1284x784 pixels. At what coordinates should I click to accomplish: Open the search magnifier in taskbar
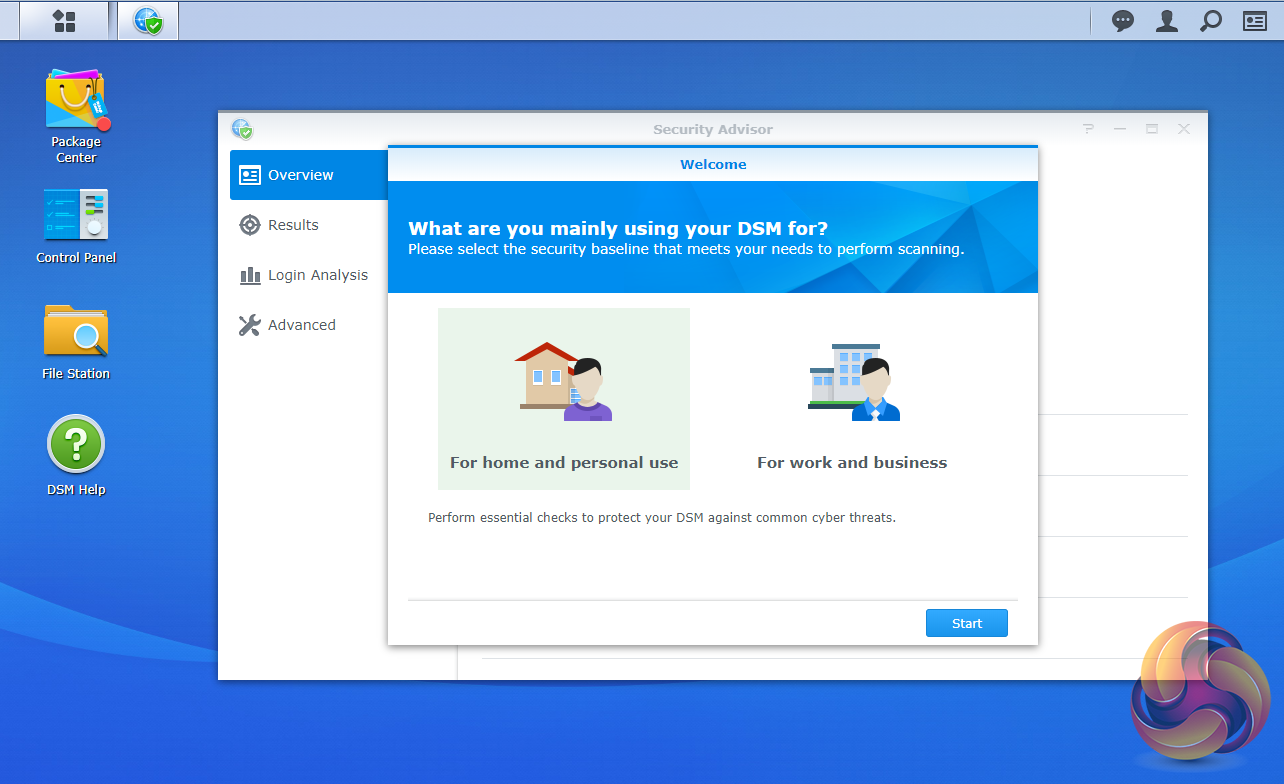pyautogui.click(x=1211, y=21)
